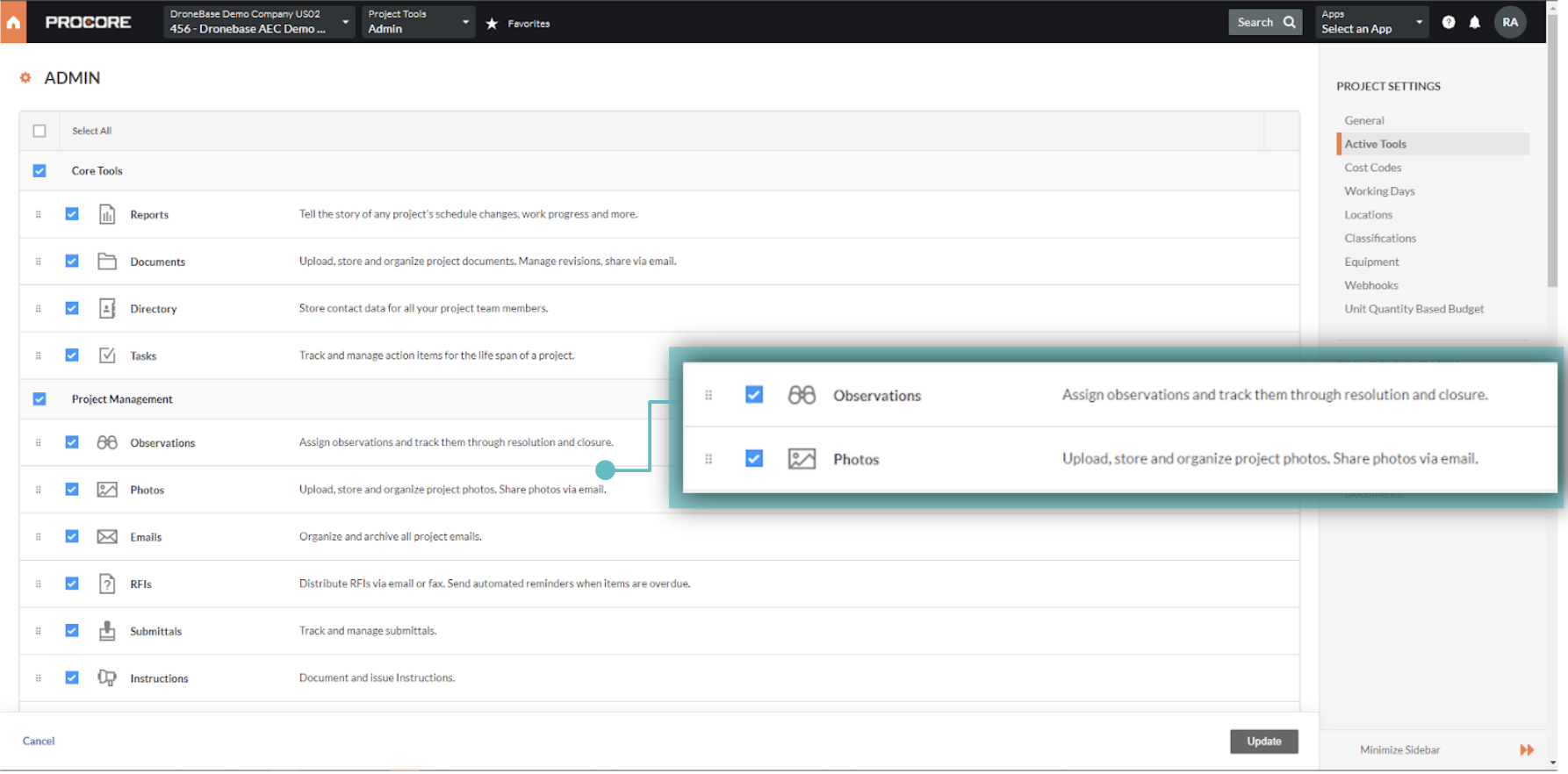The height and width of the screenshot is (774, 1568).
Task: Disable the RFIs tool checkbox
Action: pyautogui.click(x=72, y=584)
